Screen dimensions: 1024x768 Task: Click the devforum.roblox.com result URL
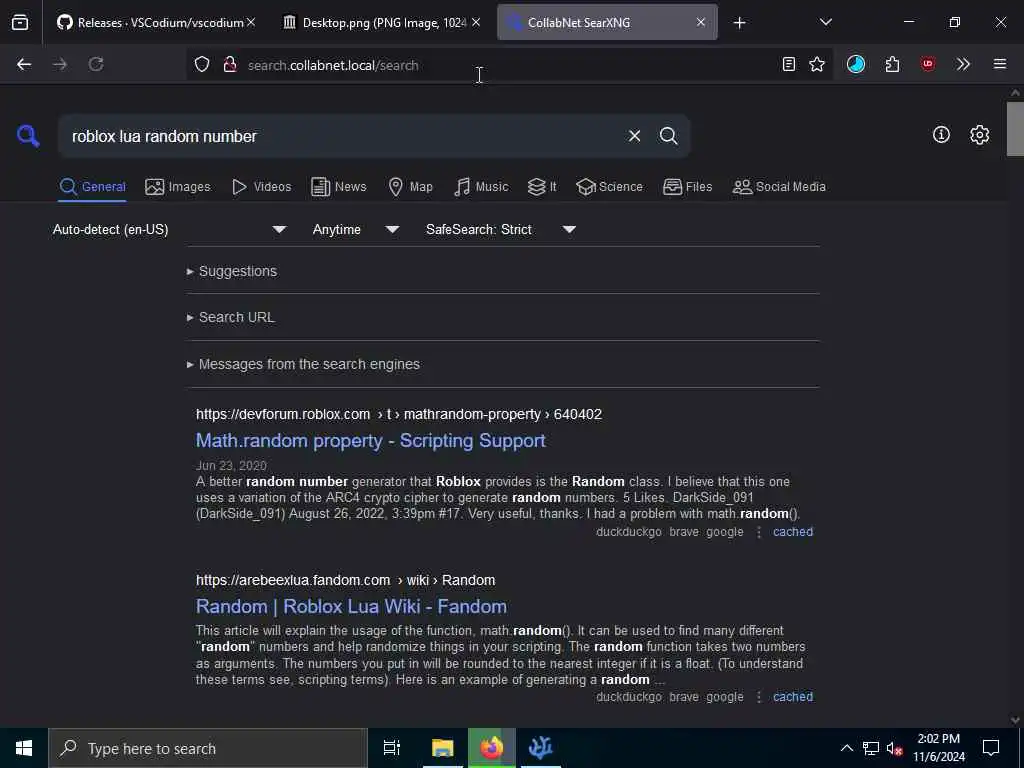tap(399, 414)
